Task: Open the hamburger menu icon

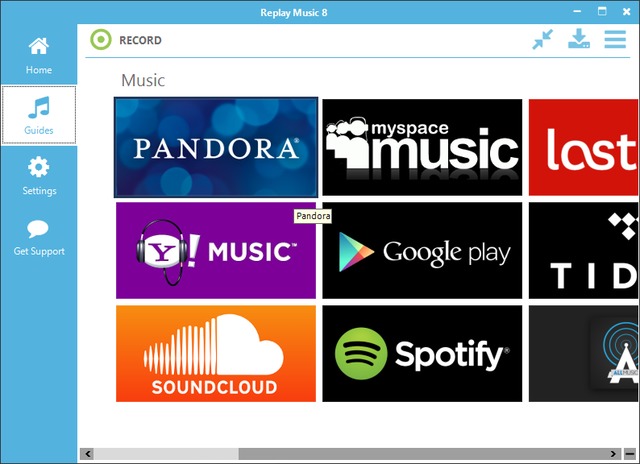Action: tap(615, 40)
